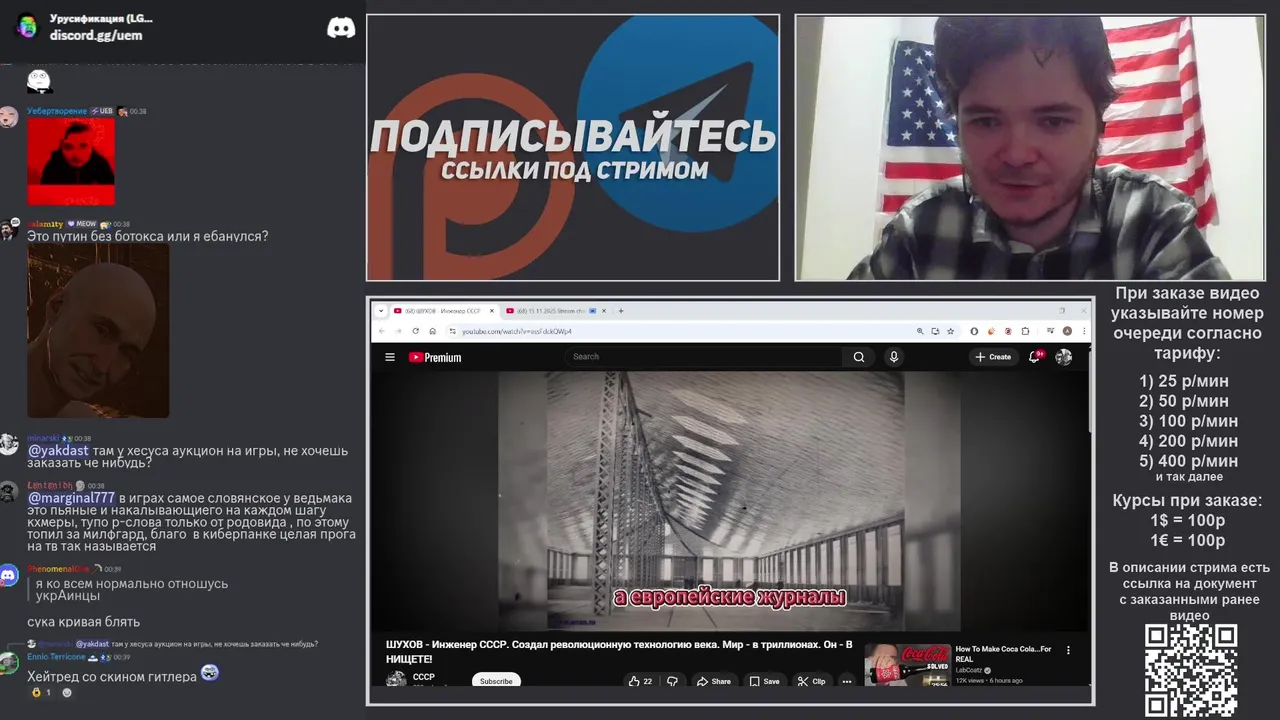Click the Подписывайтесь banner image

573,148
